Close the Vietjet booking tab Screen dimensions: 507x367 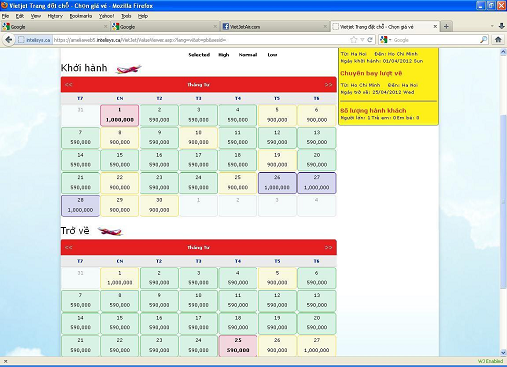[x=435, y=27]
